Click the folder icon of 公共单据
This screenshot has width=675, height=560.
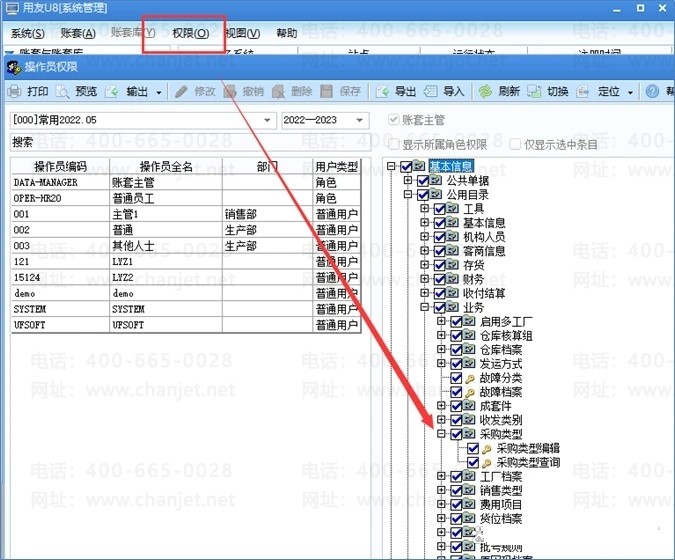point(436,180)
